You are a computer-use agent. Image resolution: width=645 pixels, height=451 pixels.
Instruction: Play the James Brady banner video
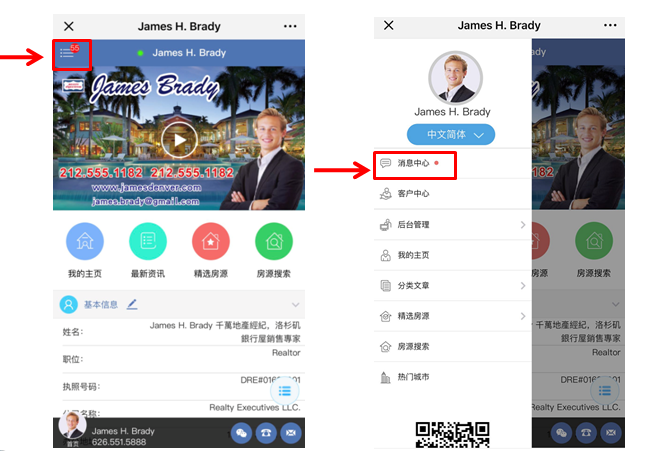click(x=179, y=140)
